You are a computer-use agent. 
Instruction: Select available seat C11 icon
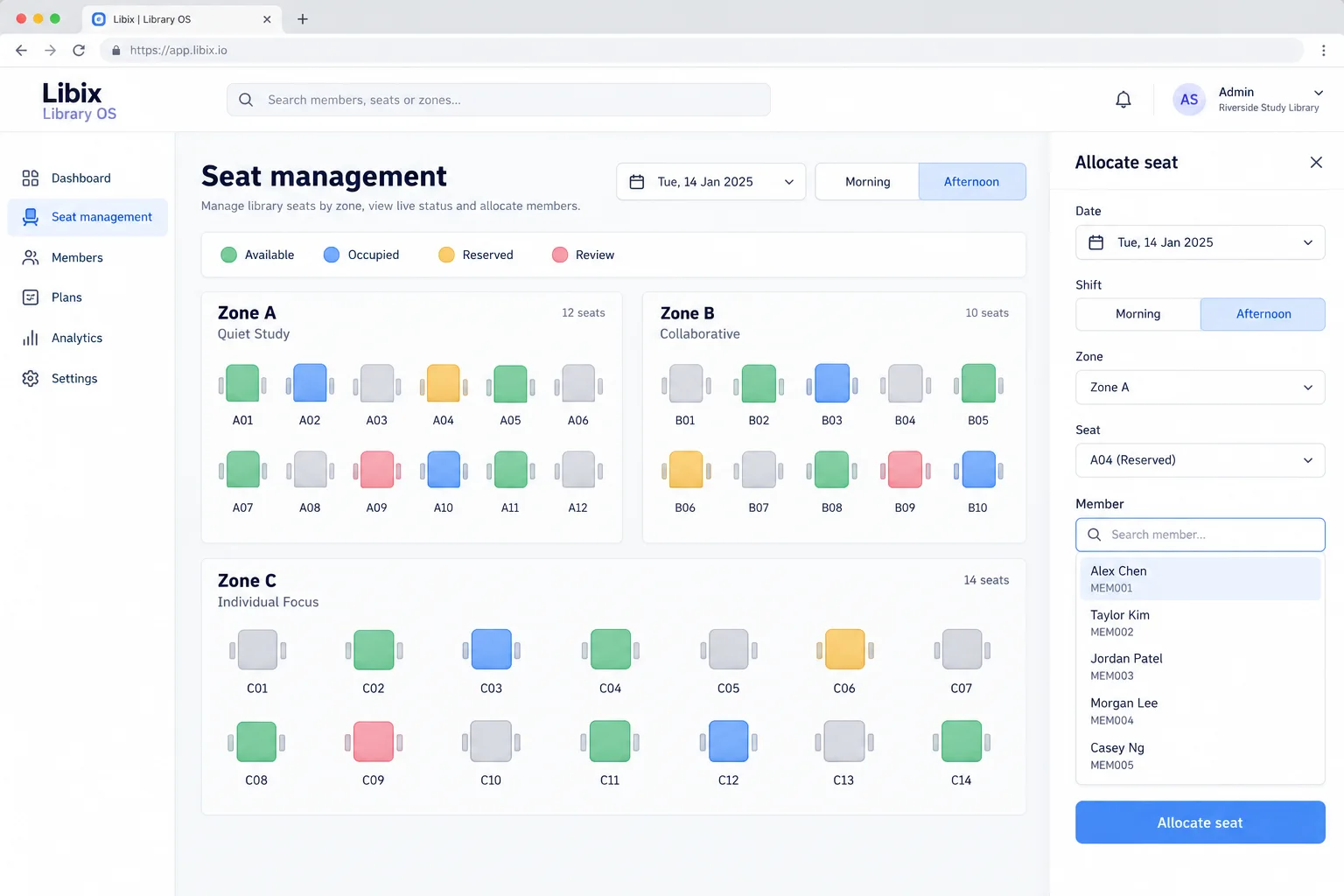point(610,741)
